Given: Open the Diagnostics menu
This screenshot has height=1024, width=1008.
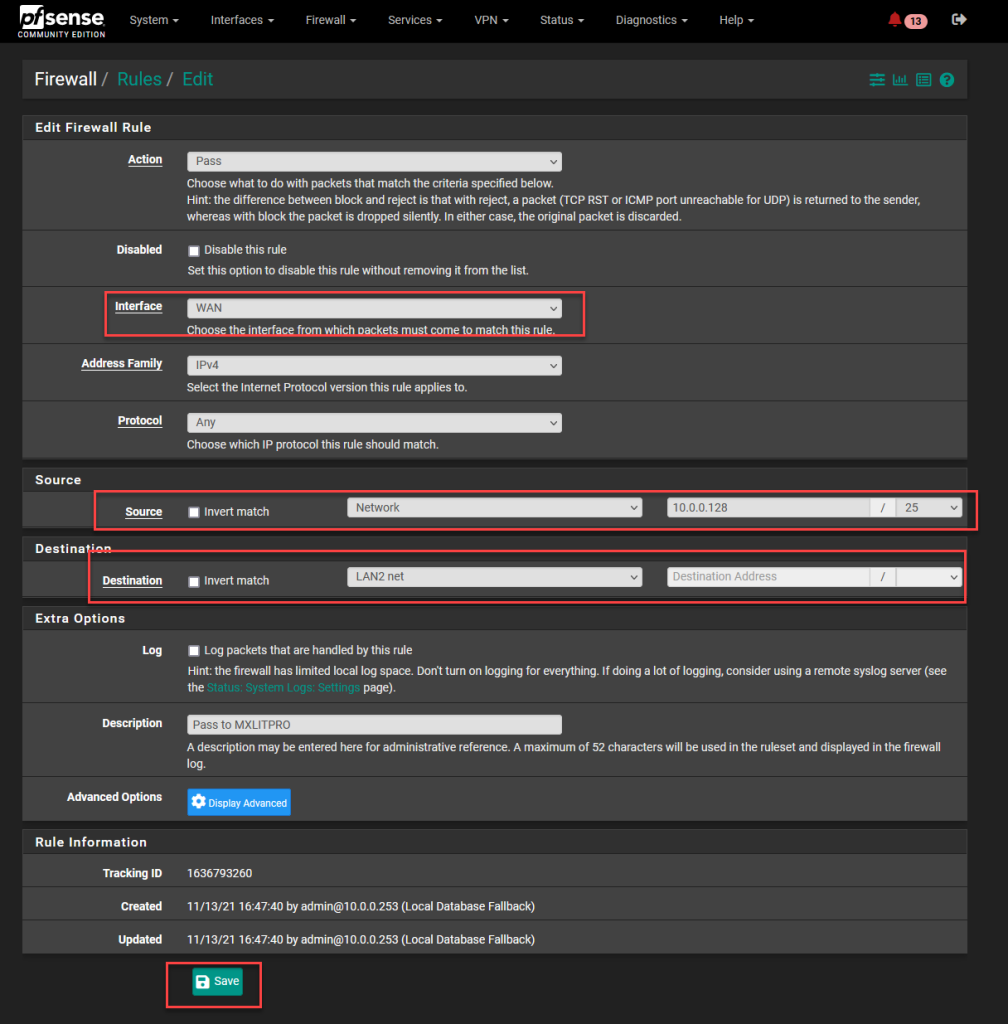Looking at the screenshot, I should (x=652, y=20).
